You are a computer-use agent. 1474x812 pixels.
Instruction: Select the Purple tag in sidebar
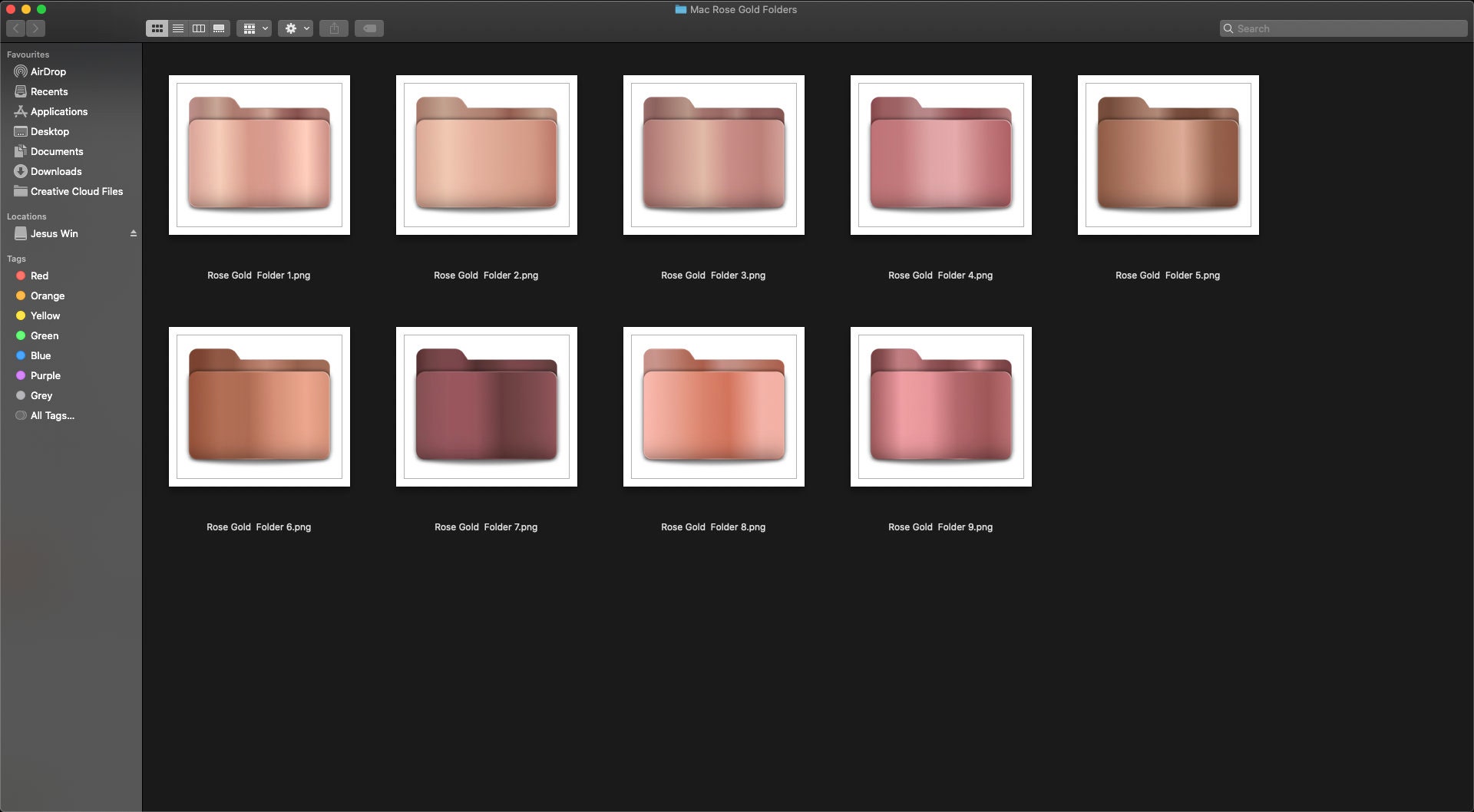(x=47, y=375)
